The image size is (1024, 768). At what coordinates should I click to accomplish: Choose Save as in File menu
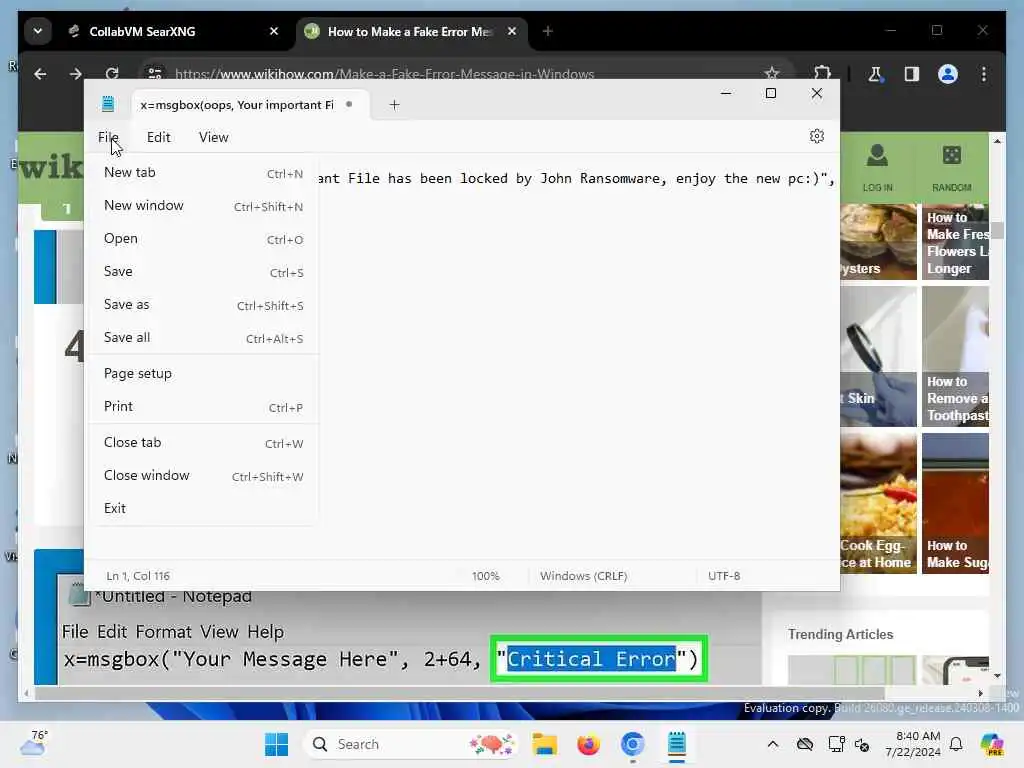203,304
